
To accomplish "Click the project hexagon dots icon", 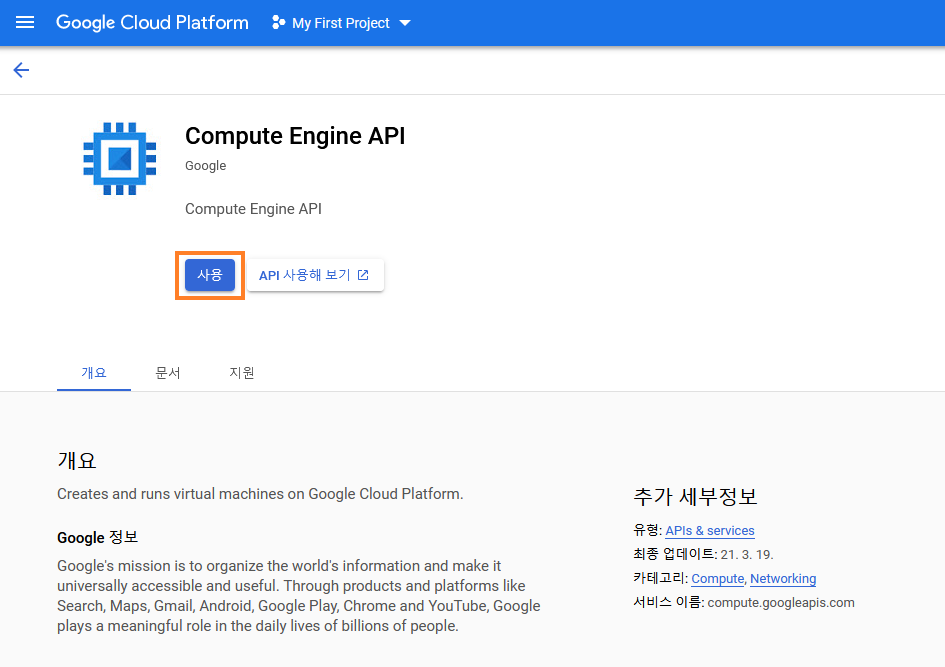I will (278, 23).
